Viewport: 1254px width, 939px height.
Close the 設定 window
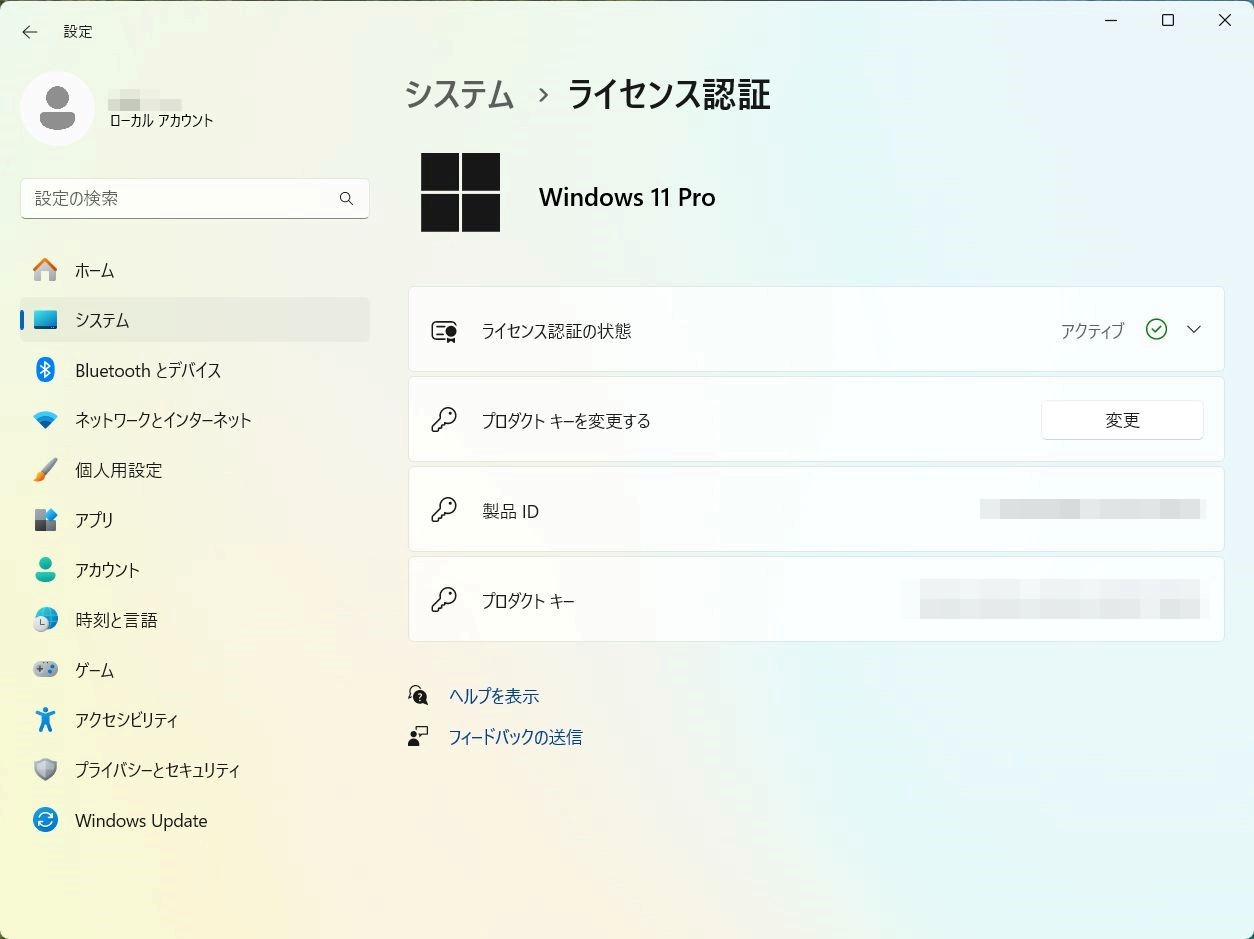1224,20
